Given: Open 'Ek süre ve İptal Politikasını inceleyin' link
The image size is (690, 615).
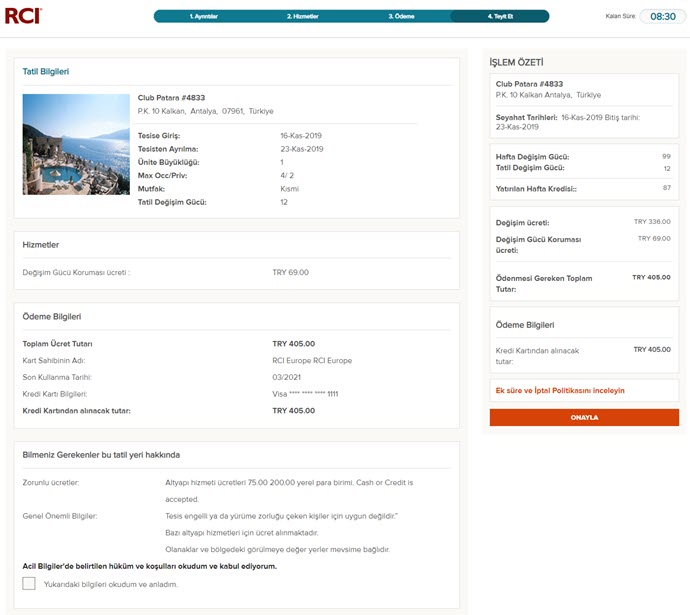Looking at the screenshot, I should 560,390.
